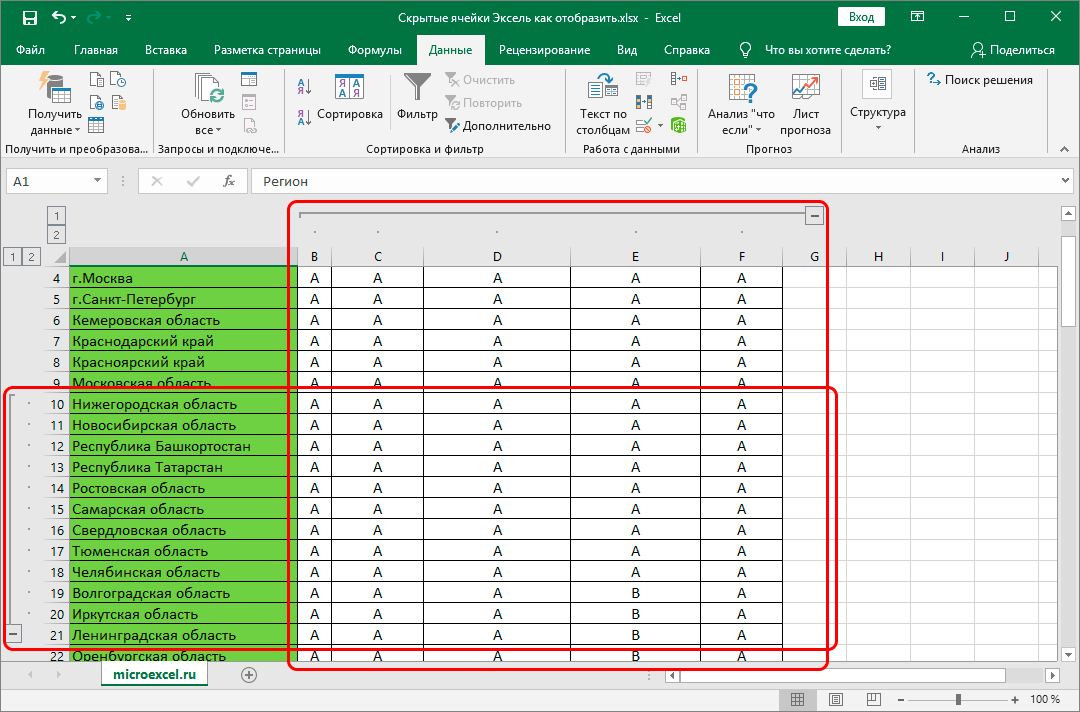Click the Insert Function fx button
The height and width of the screenshot is (712, 1080).
[x=229, y=181]
